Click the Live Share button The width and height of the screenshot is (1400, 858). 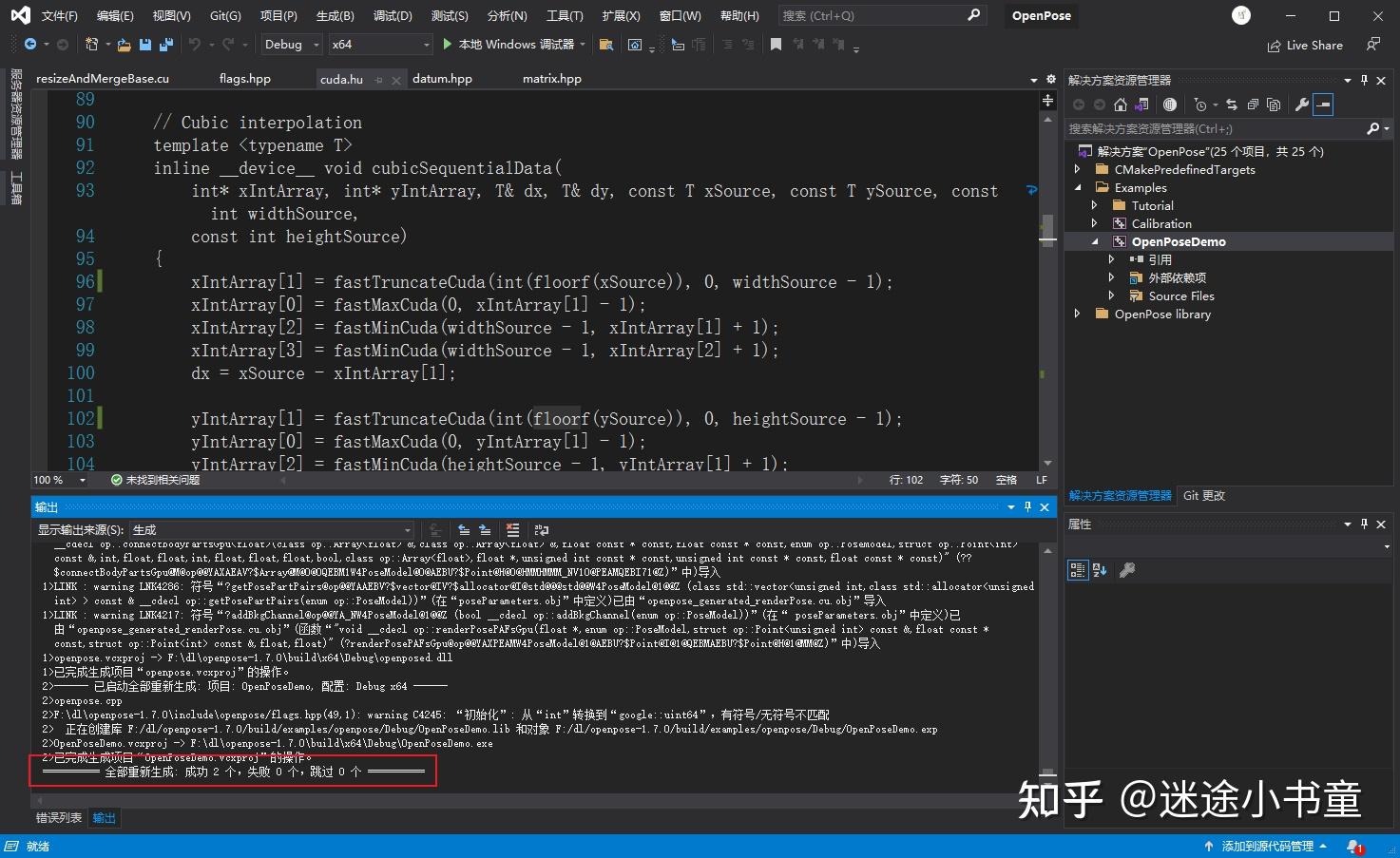(1306, 45)
